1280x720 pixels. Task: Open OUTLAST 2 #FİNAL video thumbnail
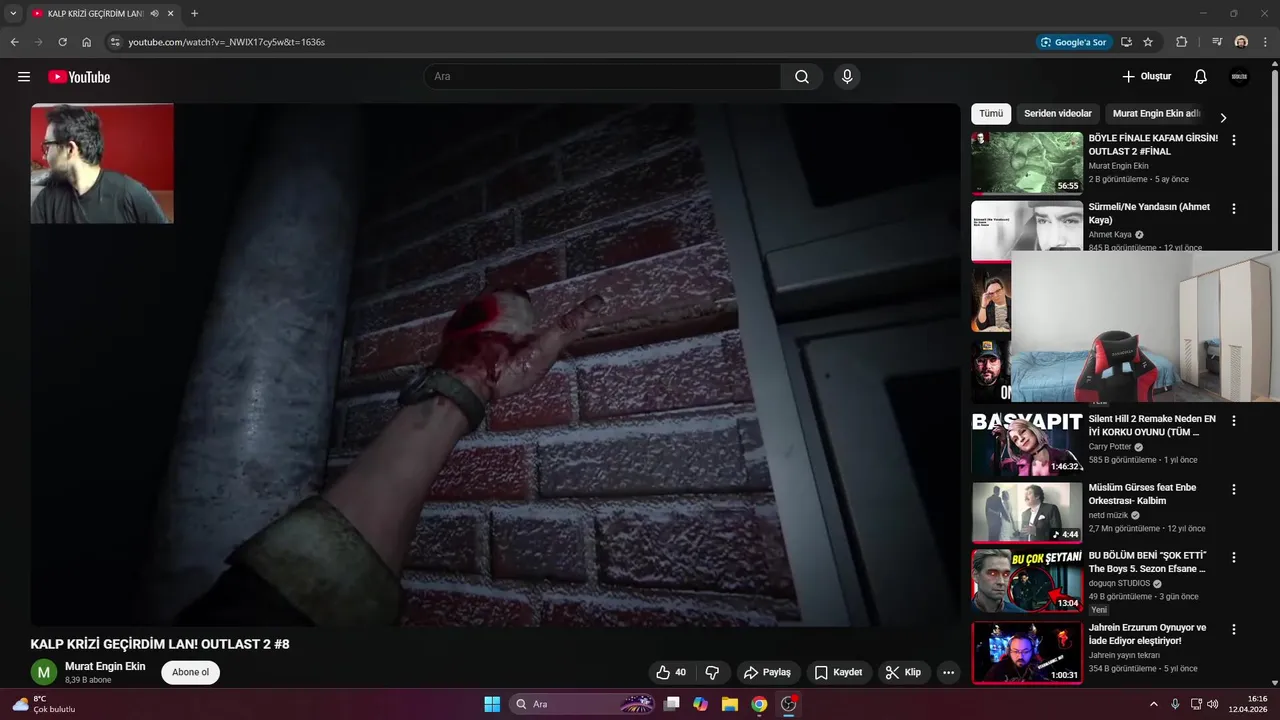pyautogui.click(x=1027, y=163)
